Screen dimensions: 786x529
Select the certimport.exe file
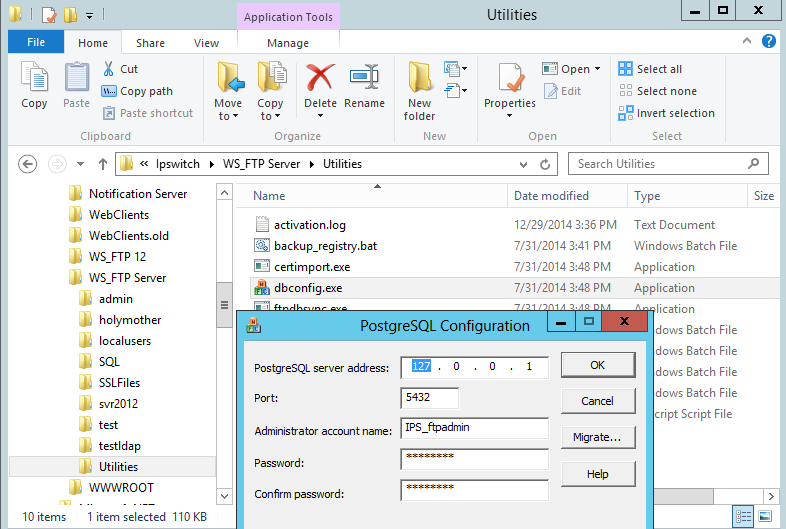312,267
